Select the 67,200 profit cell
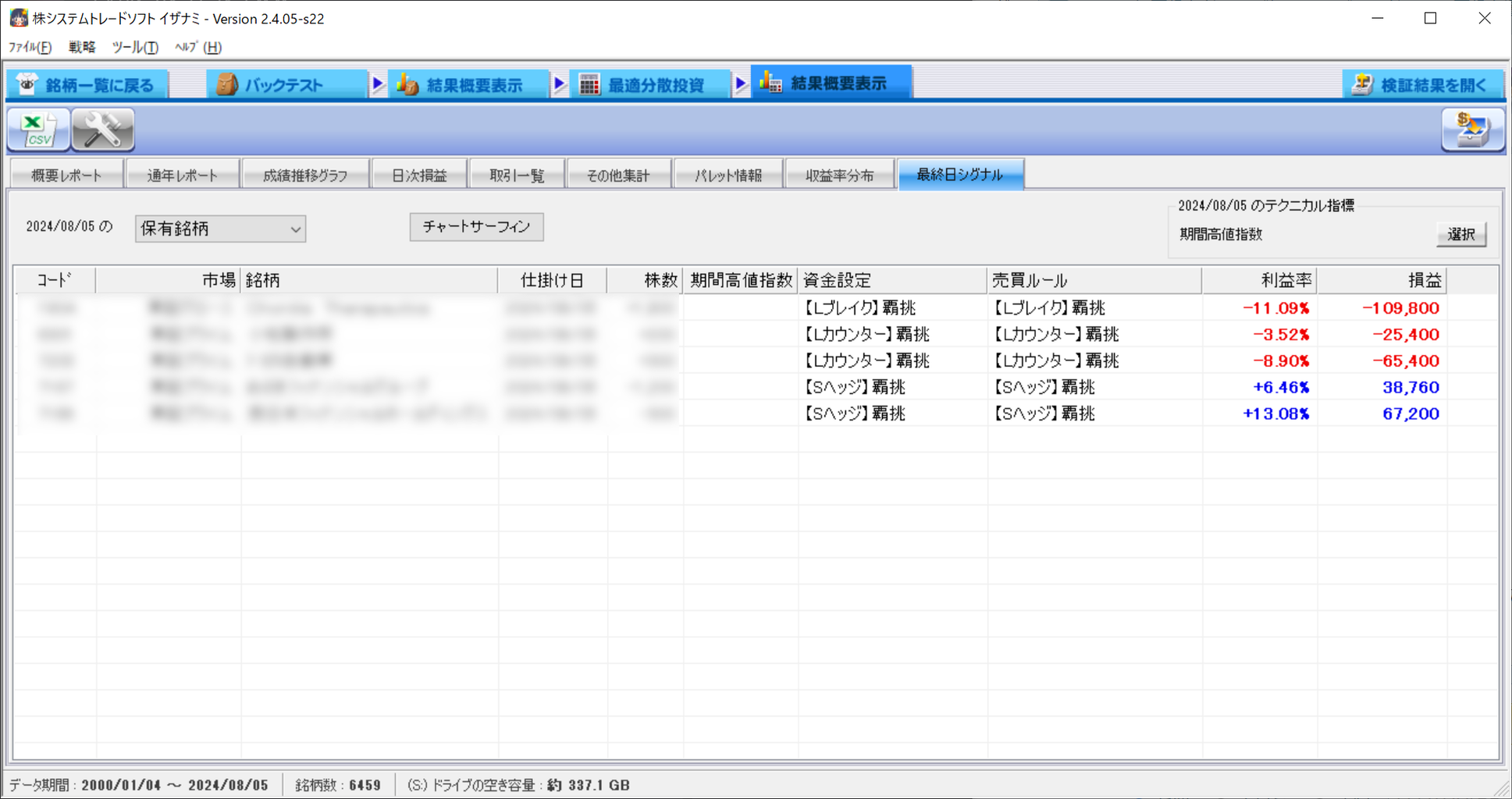Image resolution: width=1512 pixels, height=799 pixels. (1382, 414)
